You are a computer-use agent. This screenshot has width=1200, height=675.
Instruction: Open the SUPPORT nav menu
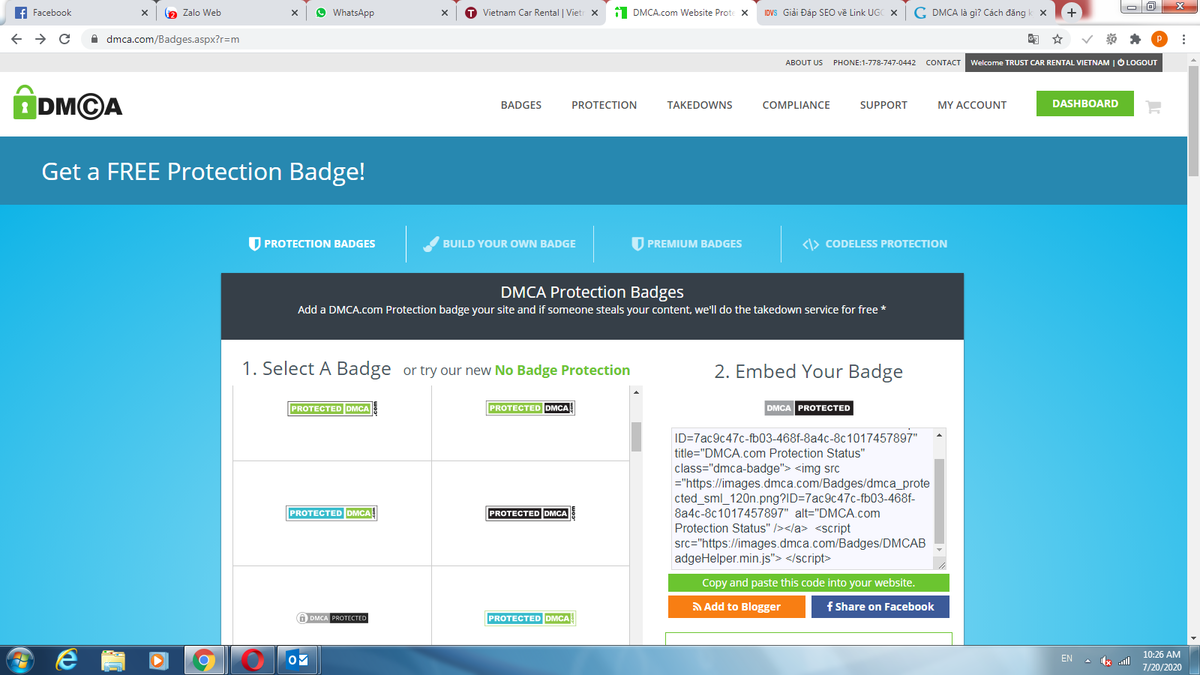point(884,105)
